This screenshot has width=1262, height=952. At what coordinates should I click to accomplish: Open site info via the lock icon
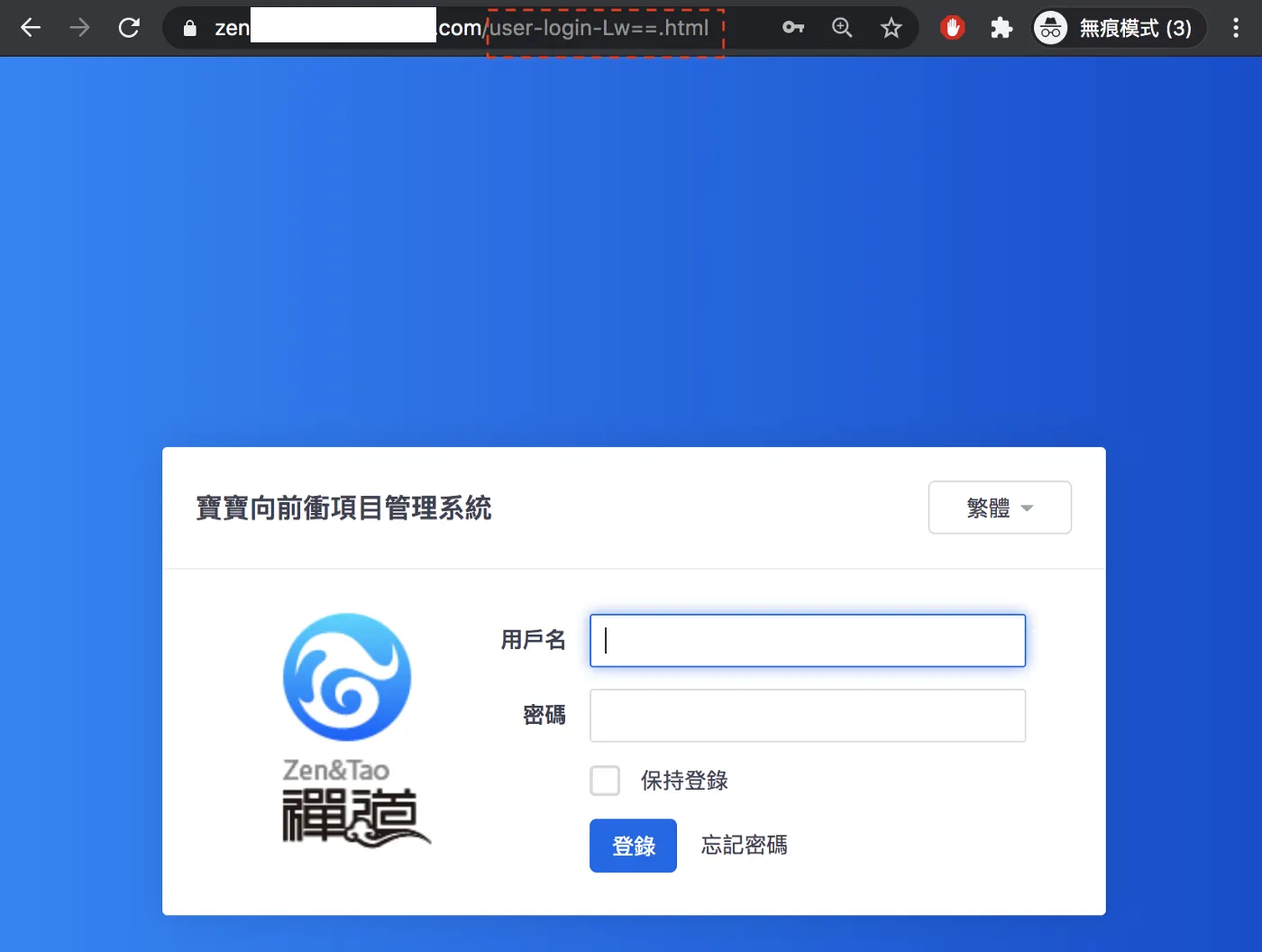(x=189, y=28)
